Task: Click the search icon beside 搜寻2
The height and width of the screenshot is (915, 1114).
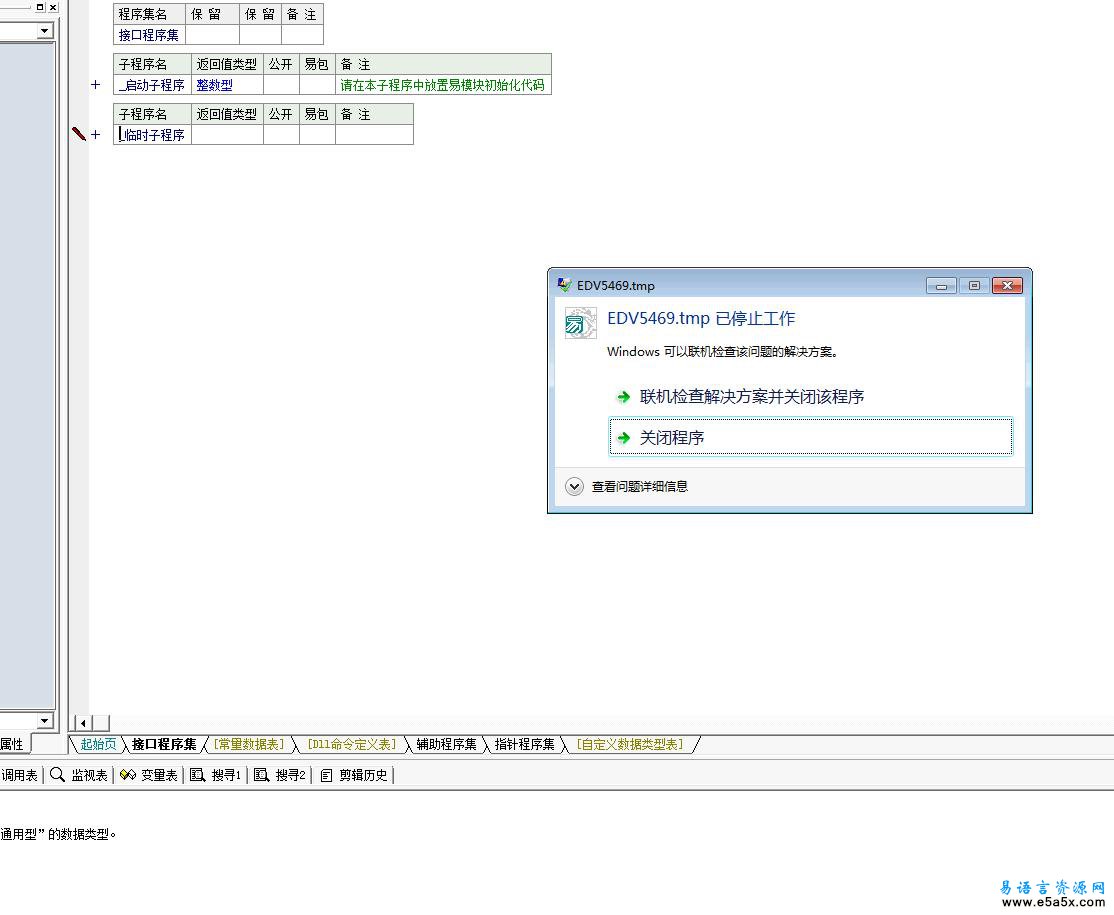Action: (261, 774)
